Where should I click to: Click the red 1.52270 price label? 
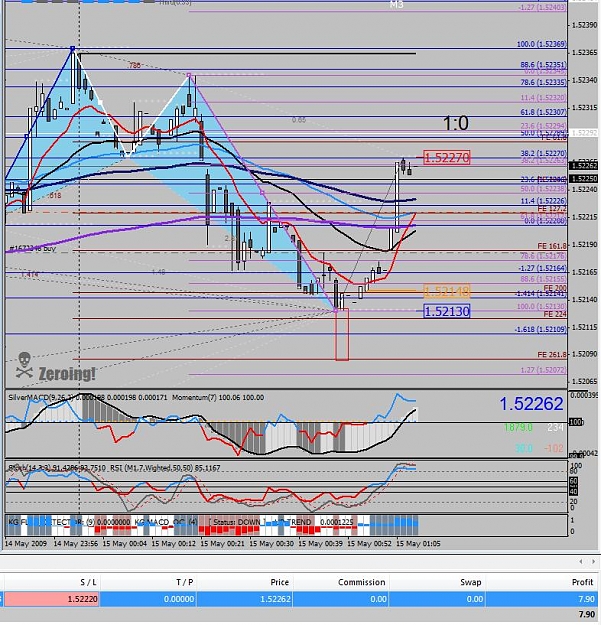(447, 158)
